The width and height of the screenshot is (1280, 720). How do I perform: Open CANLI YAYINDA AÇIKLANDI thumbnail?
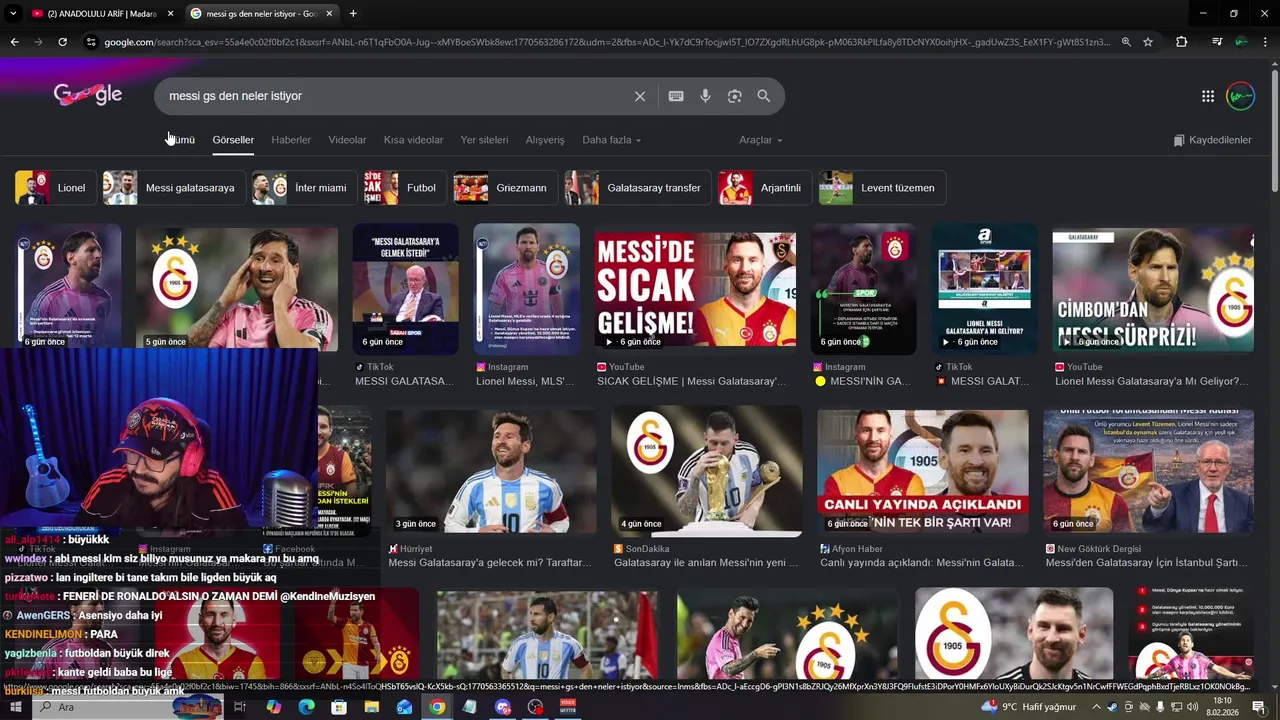(x=922, y=472)
